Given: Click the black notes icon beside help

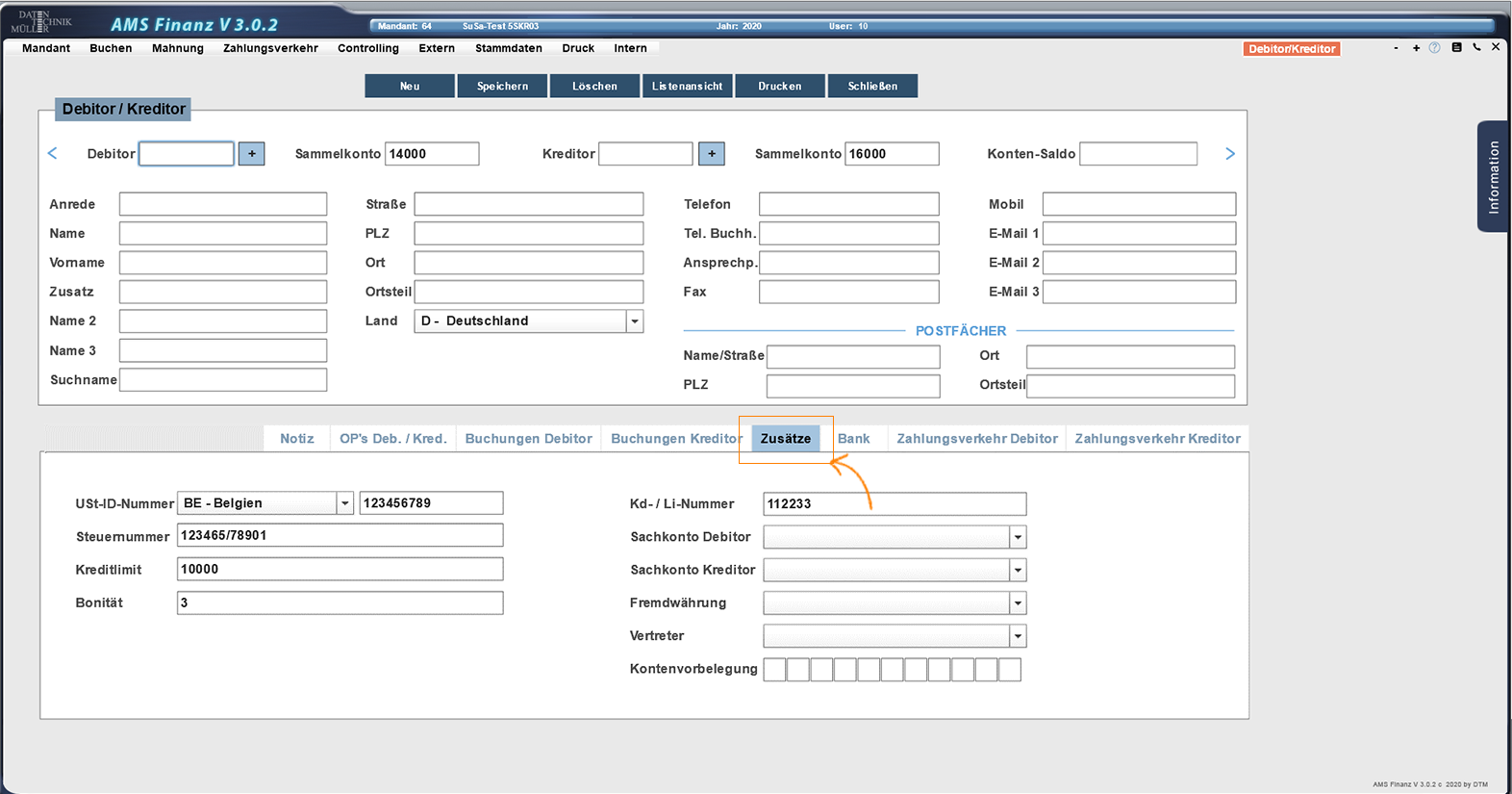Looking at the screenshot, I should point(1456,47).
